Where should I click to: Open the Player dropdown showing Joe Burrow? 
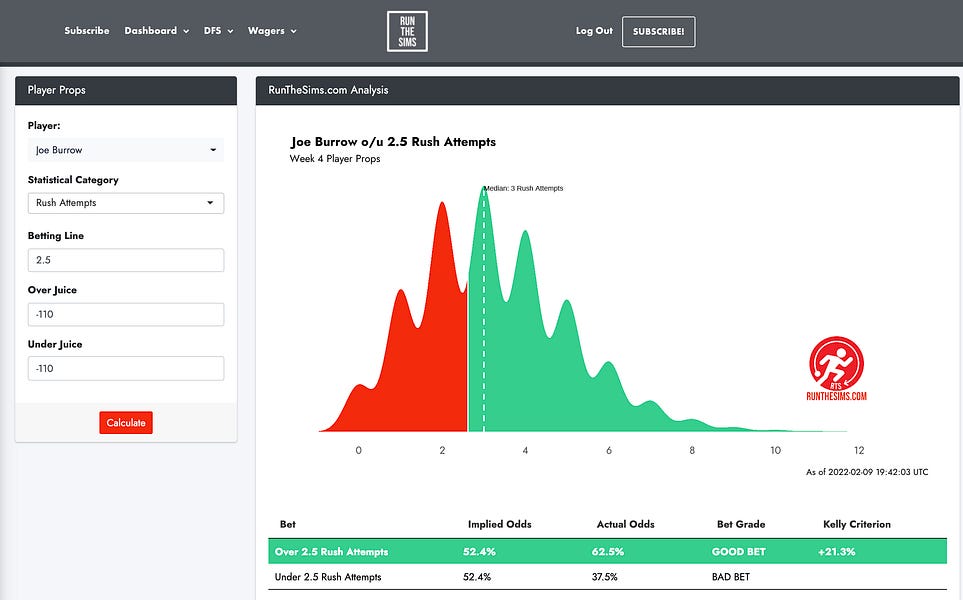(x=126, y=150)
